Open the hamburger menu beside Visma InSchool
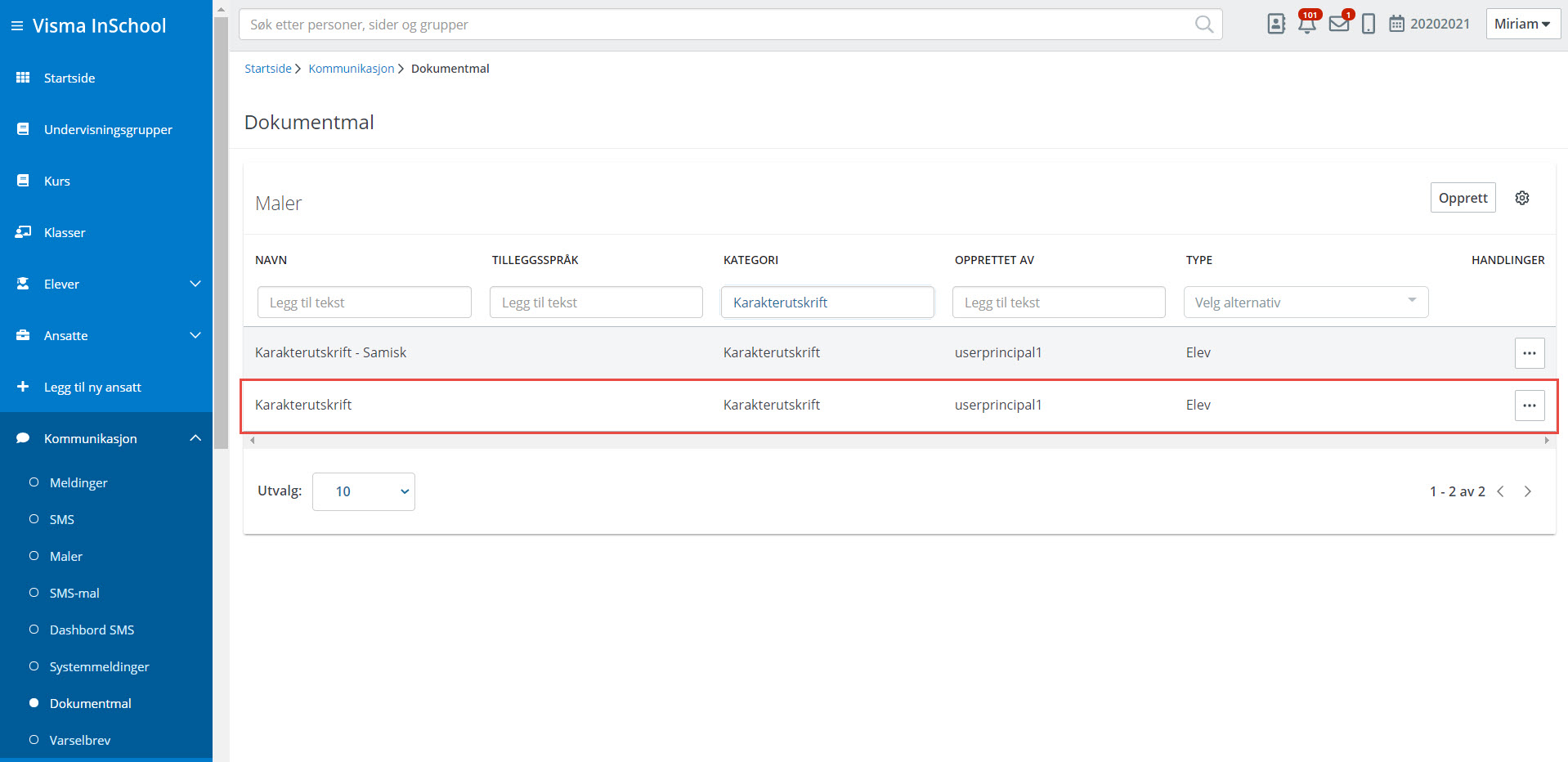 pos(16,26)
